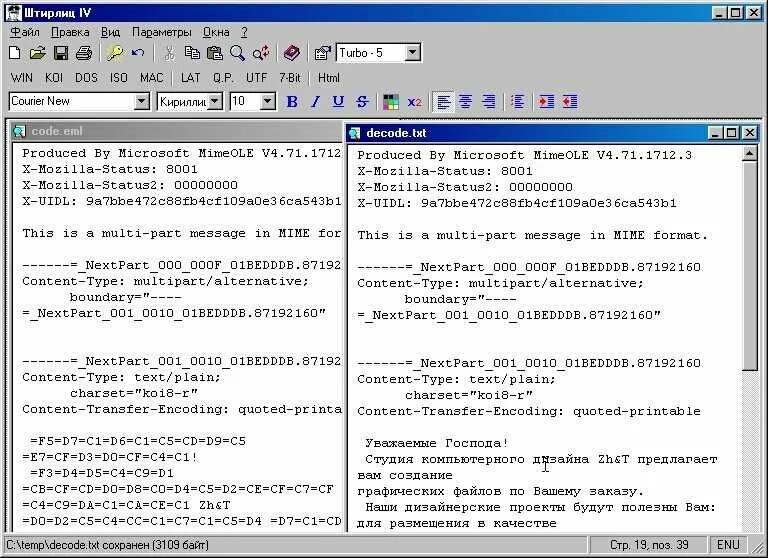Image resolution: width=768 pixels, height=558 pixels.
Task: Open the settings properties icon beside Turbo
Action: coord(322,52)
